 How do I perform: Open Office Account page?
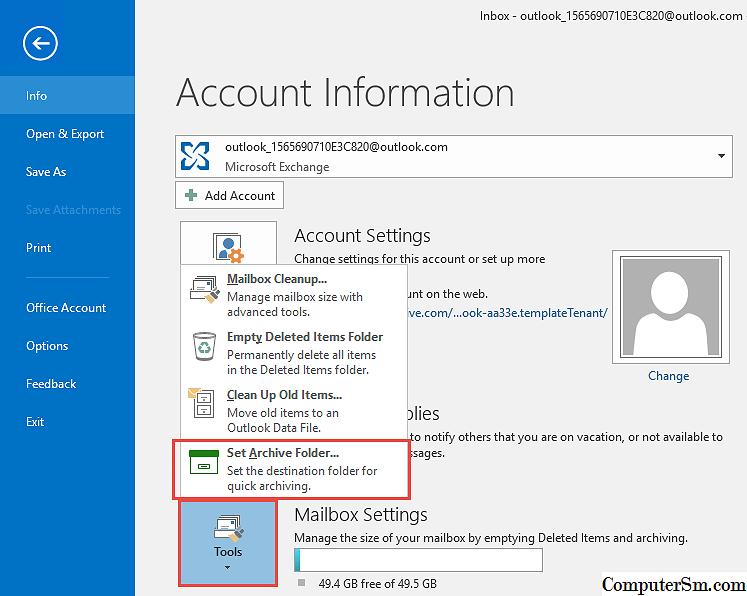(x=67, y=308)
